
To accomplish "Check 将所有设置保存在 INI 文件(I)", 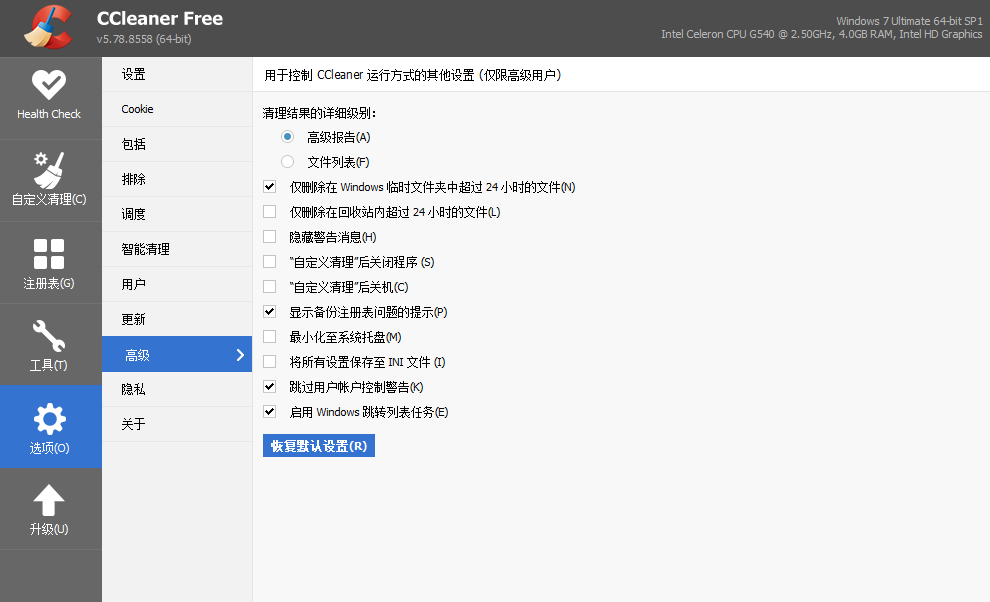I will [269, 362].
